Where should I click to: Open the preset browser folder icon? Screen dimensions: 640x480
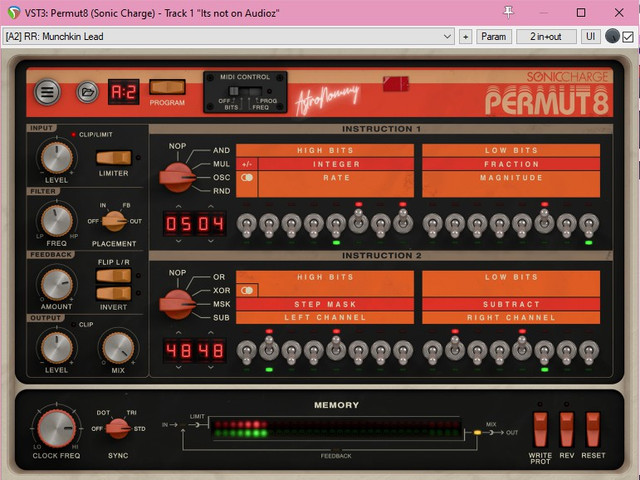(87, 92)
